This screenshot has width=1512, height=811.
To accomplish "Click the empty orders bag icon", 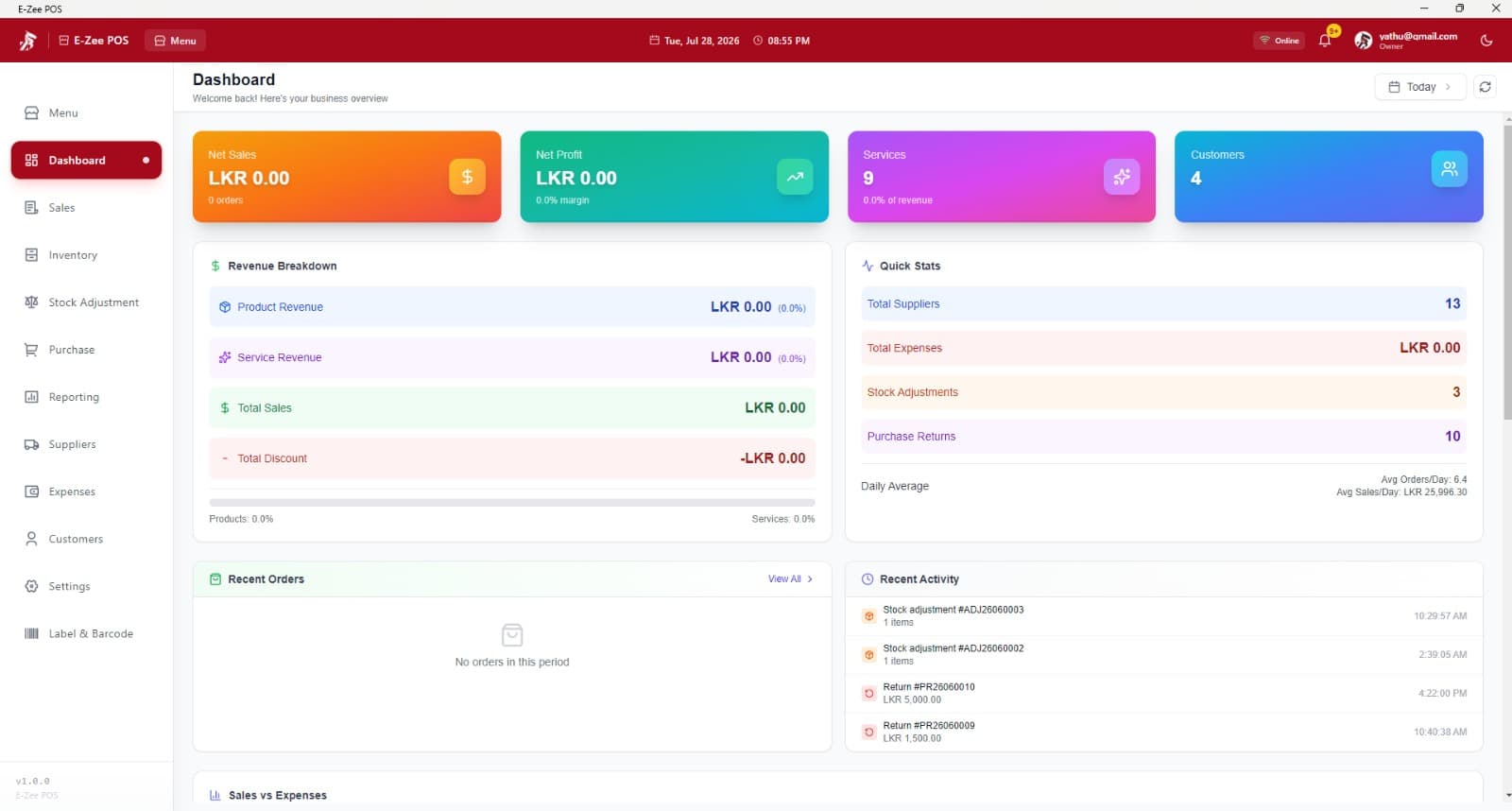I will coord(512,634).
